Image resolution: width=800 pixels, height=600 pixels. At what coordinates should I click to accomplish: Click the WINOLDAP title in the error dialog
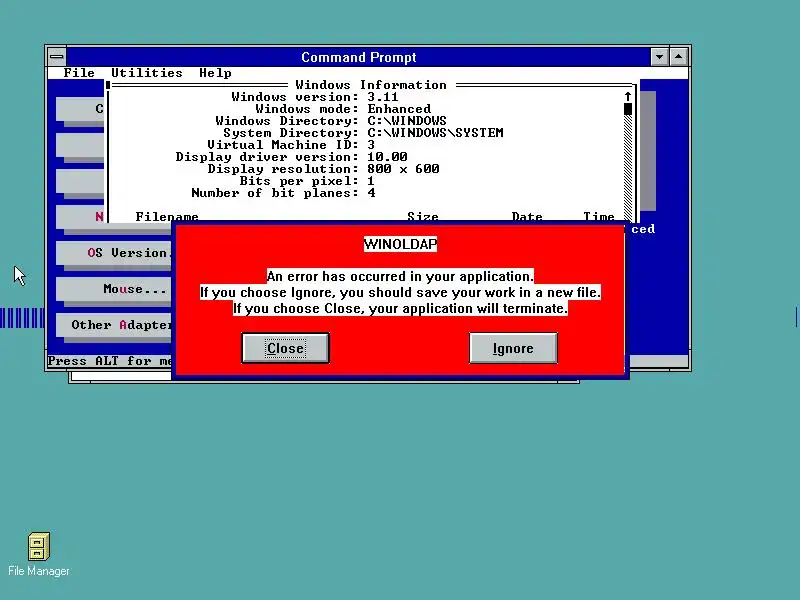pos(401,244)
